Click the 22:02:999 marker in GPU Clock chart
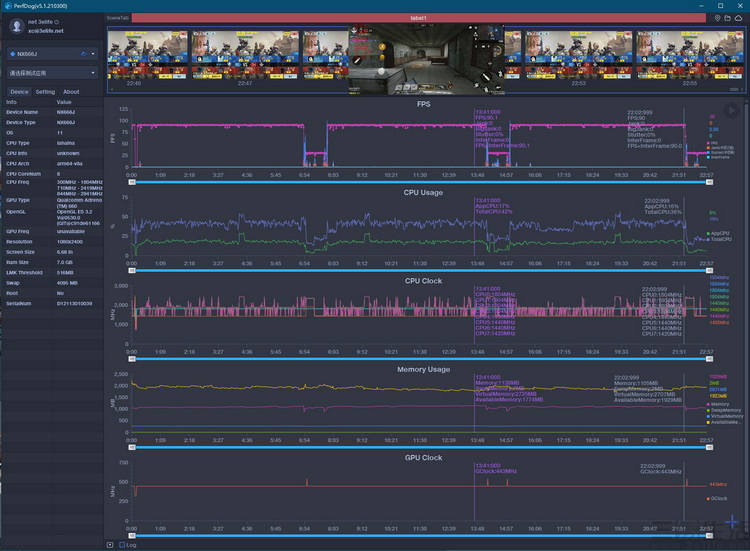 tap(653, 466)
